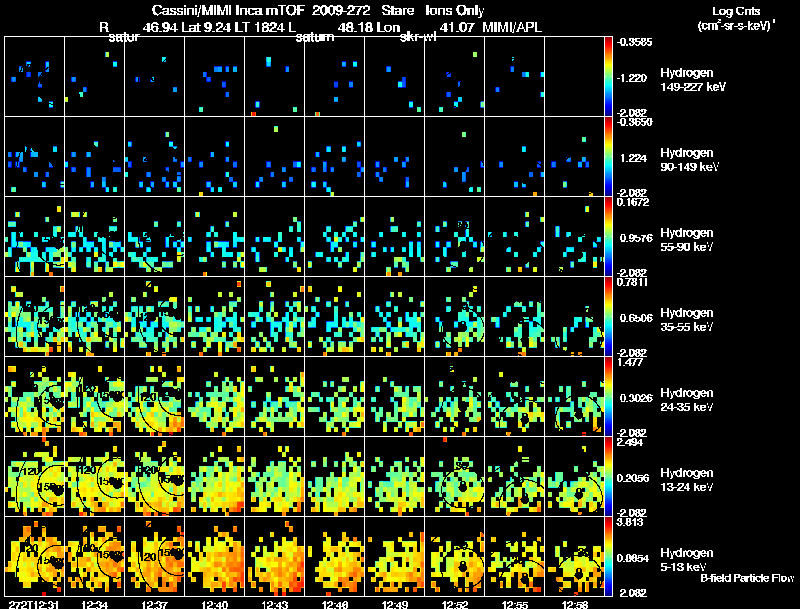The image size is (800, 609).
Task: Click the 'Log Cnts' colorbar heading
Action: click(736, 11)
